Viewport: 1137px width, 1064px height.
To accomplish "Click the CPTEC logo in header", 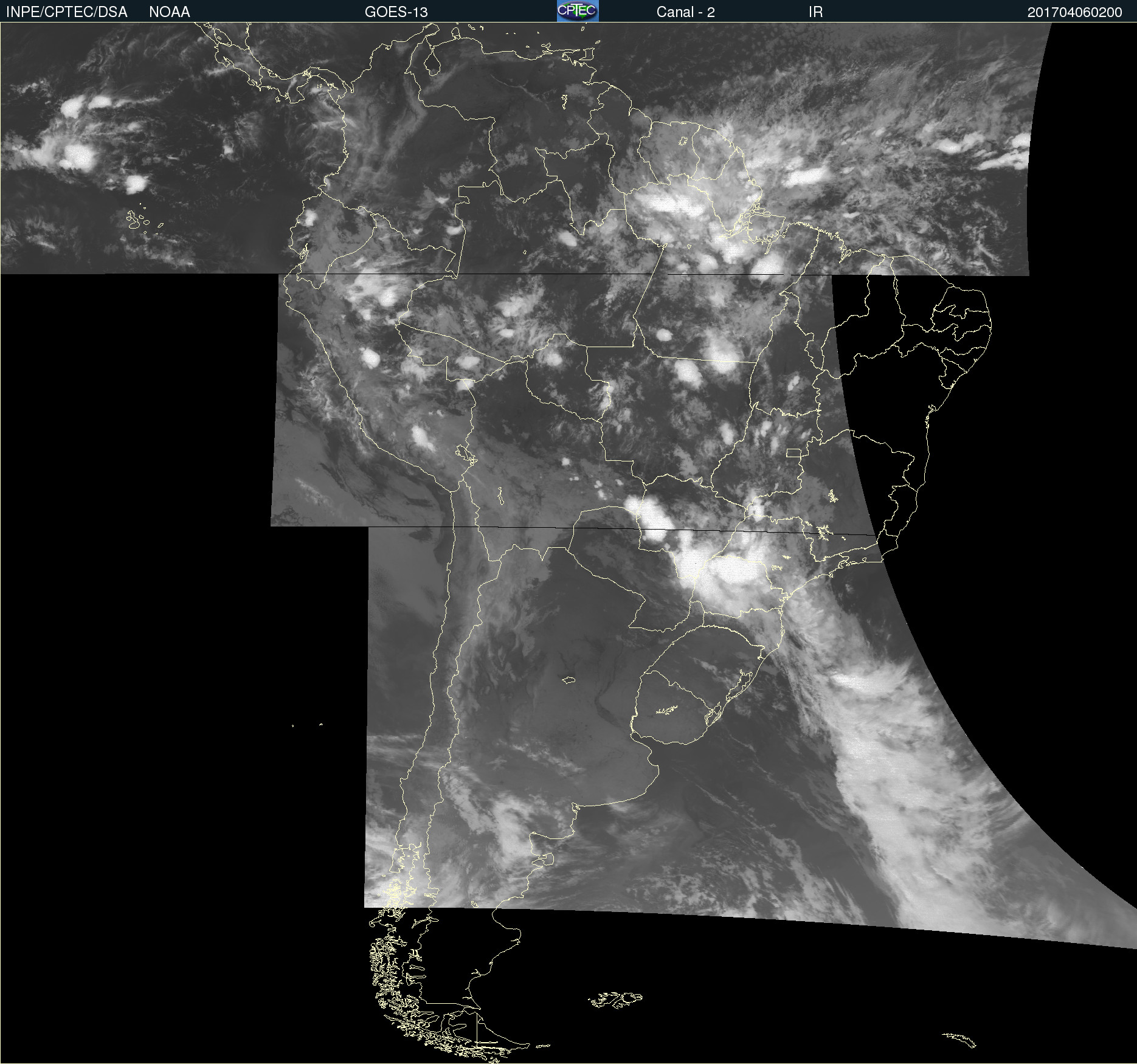I will (x=578, y=11).
